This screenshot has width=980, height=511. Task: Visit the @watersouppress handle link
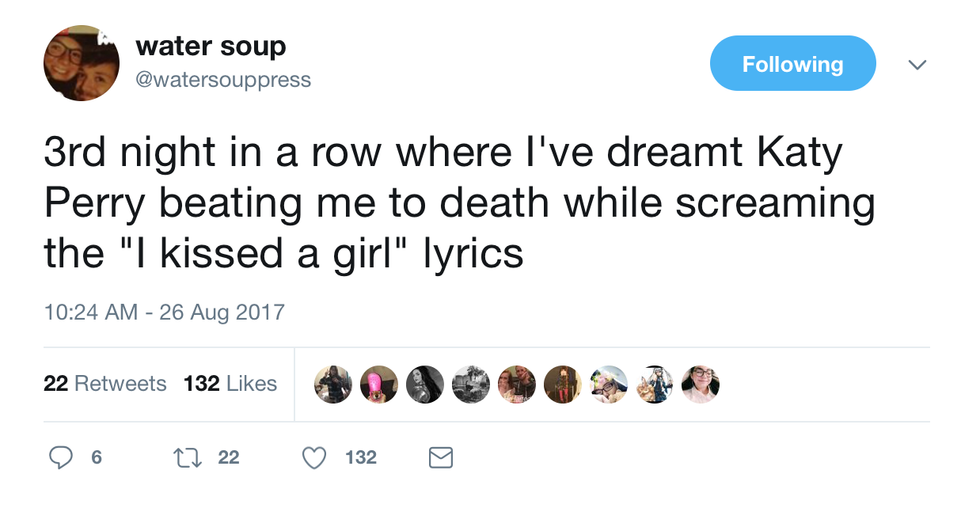[222, 79]
